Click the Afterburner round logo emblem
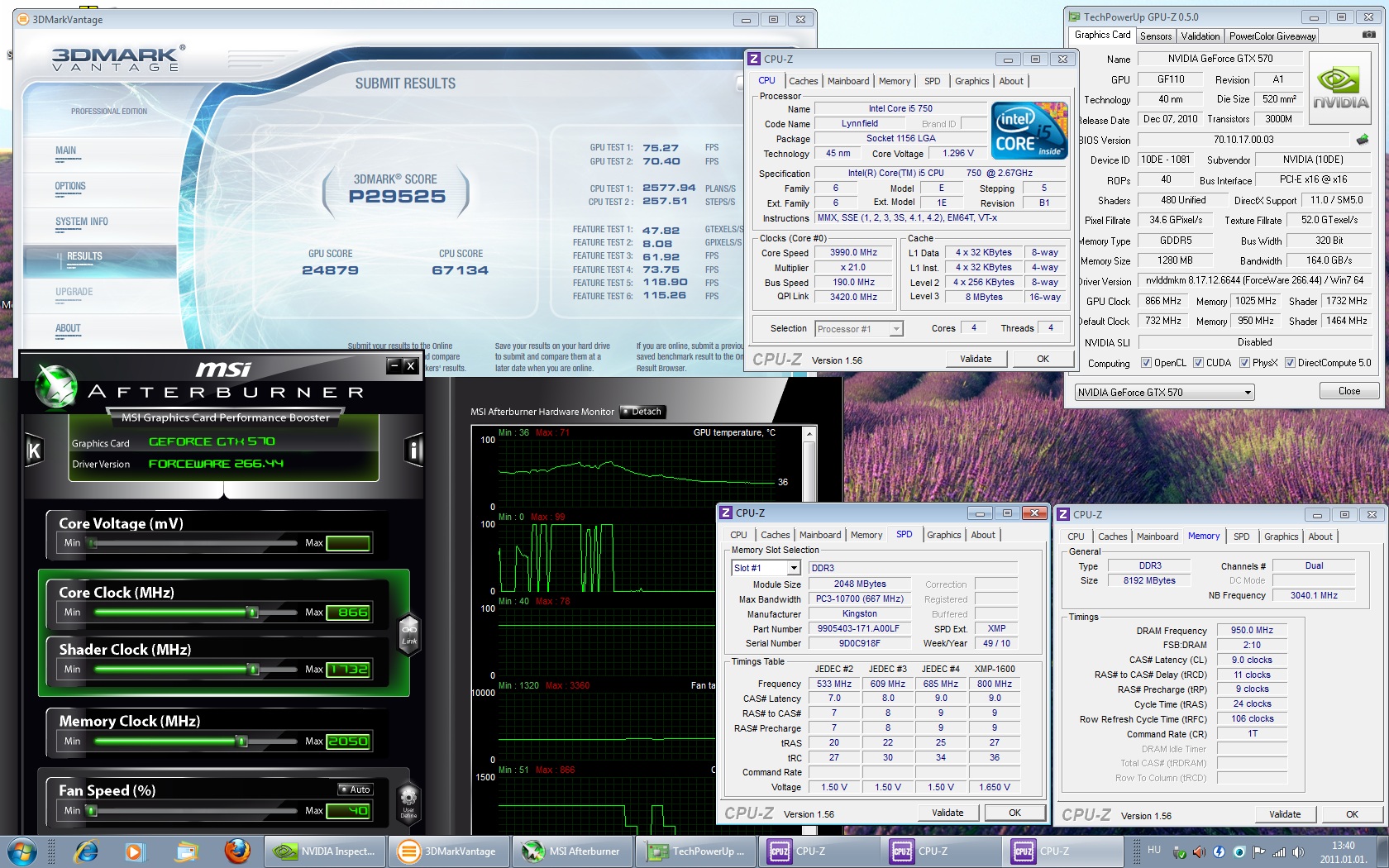The width and height of the screenshot is (1389, 868). 57,387
